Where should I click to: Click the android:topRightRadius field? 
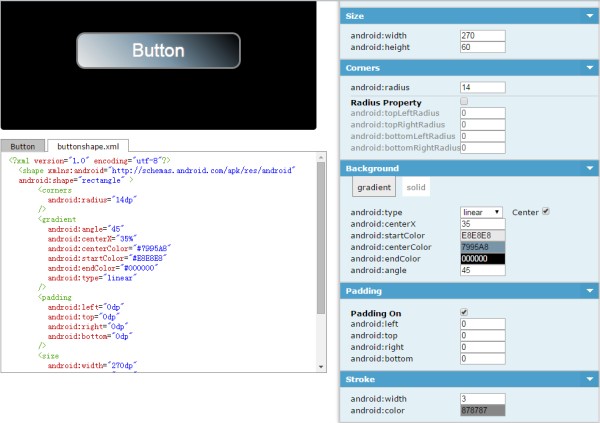coord(483,124)
